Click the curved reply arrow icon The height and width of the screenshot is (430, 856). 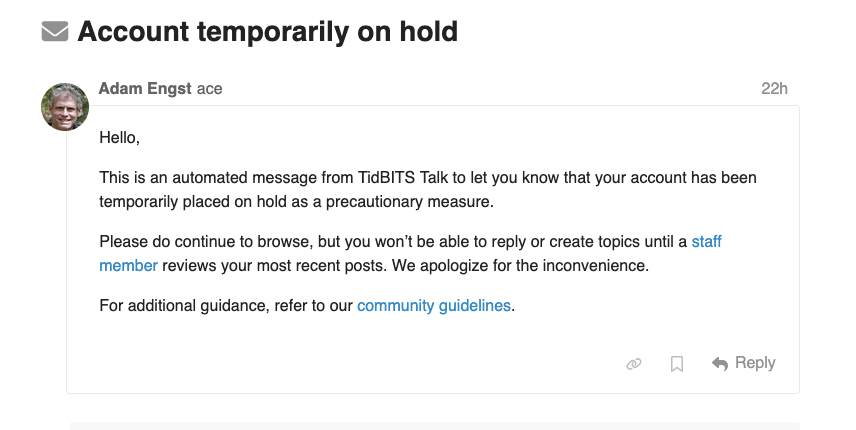tap(720, 363)
